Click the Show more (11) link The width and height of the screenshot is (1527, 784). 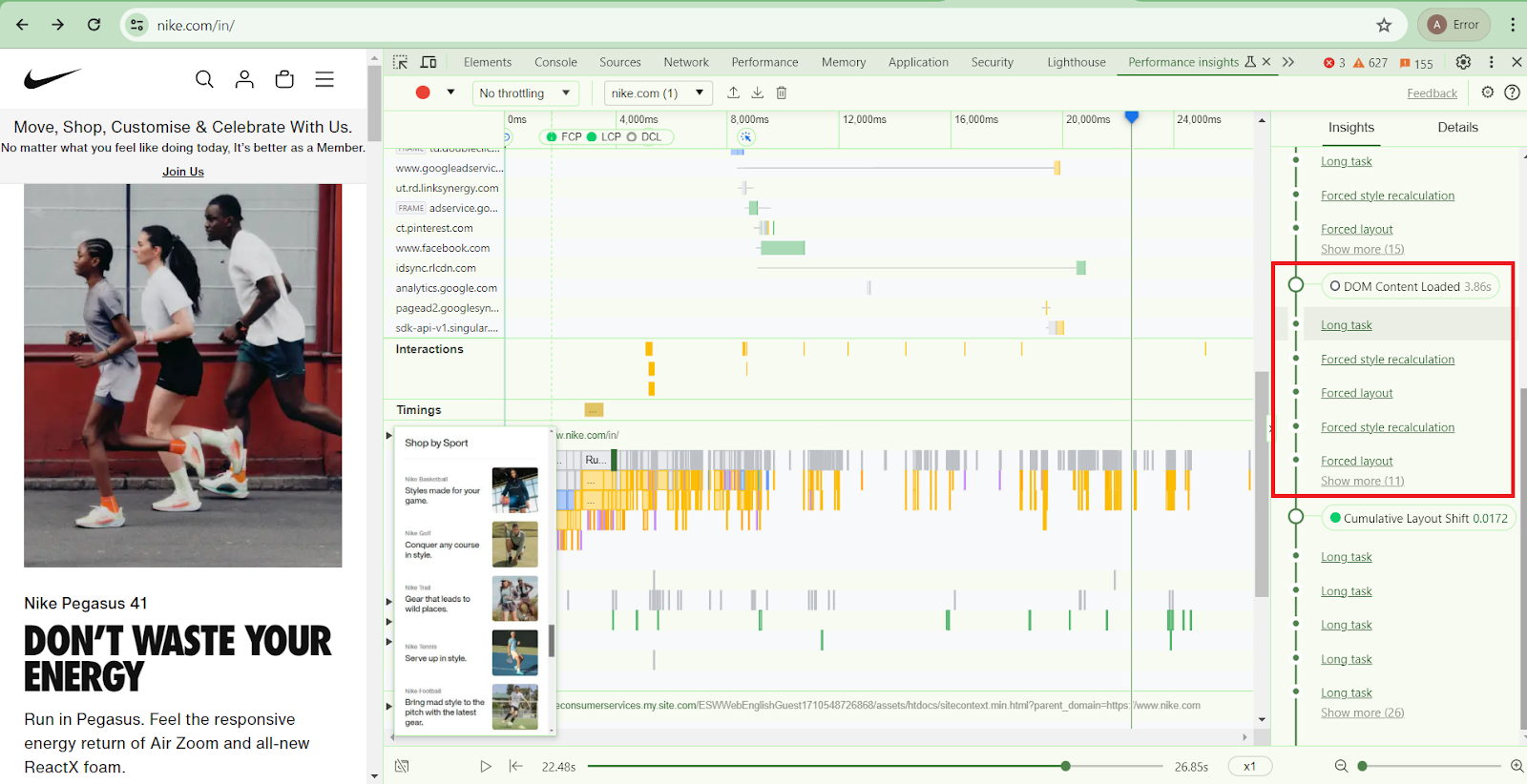point(1362,481)
